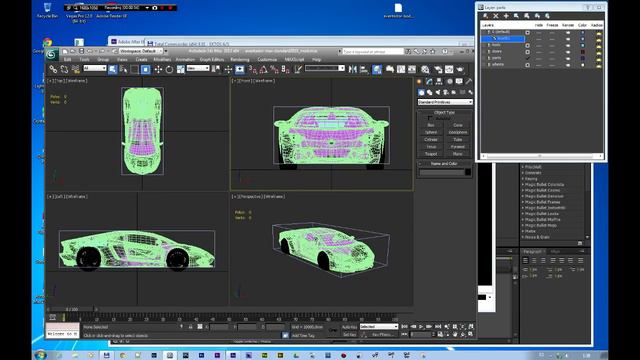Viewport: 640px width, 360px height.
Task: Toggle Freeze for the parts layer
Action: point(552,59)
